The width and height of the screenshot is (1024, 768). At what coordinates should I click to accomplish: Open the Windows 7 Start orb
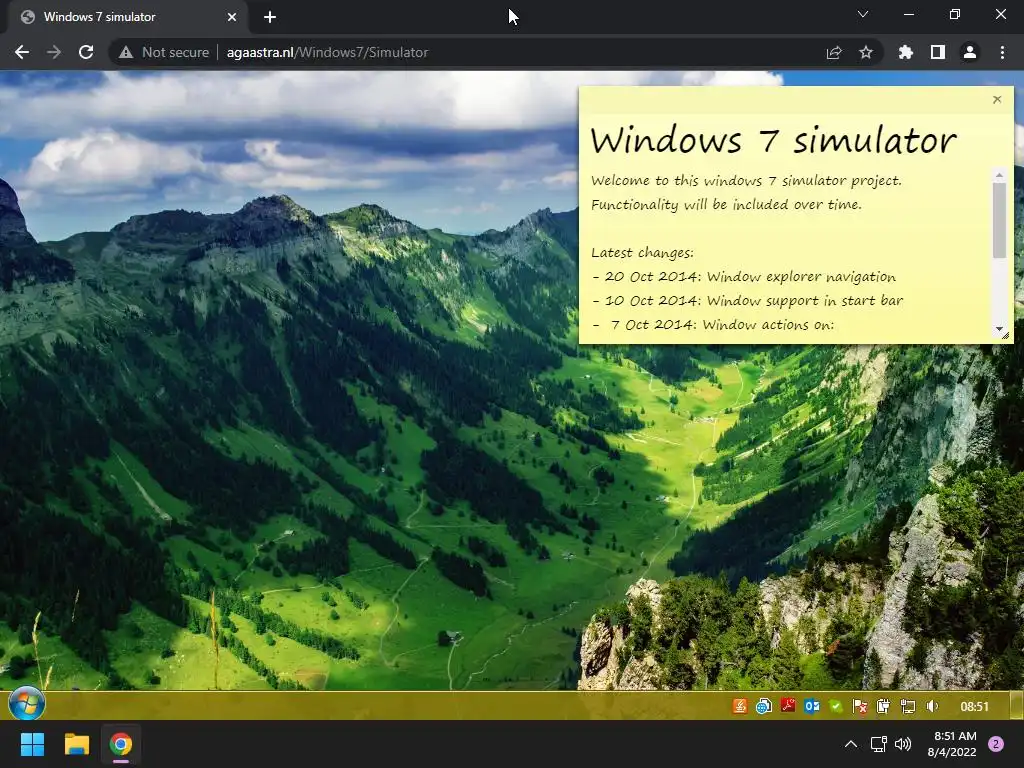[x=27, y=704]
